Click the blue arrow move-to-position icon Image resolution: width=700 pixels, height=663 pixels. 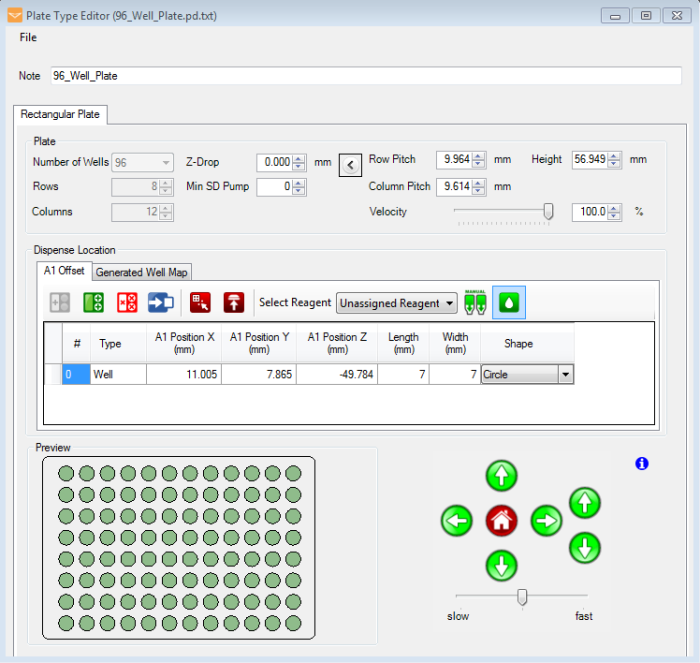pos(161,302)
